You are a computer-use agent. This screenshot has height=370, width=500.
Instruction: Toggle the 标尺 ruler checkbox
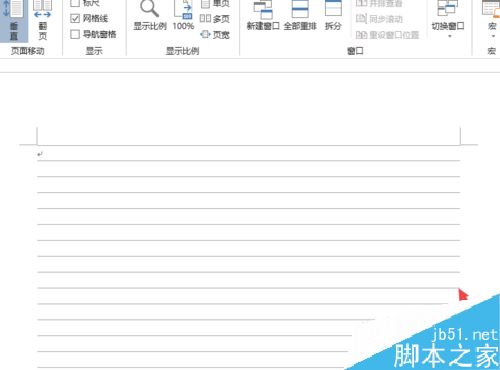click(85, 3)
